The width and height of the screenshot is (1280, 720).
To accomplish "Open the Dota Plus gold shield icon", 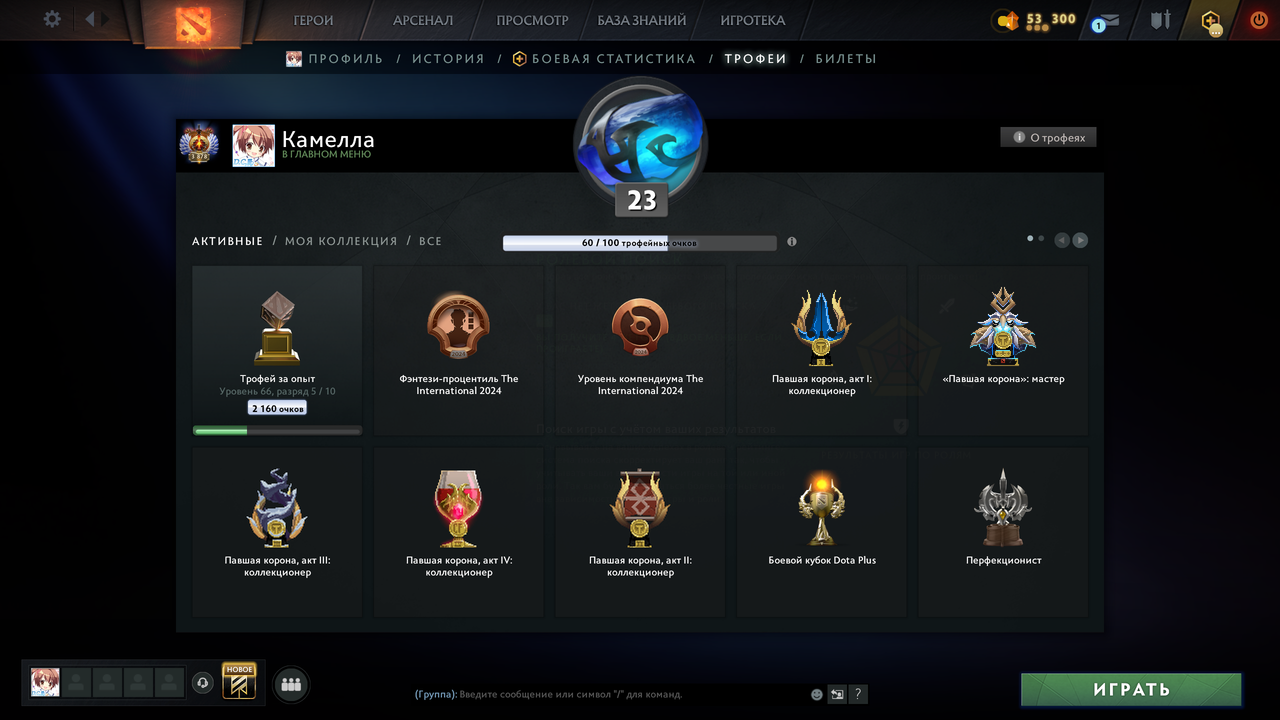I will point(1211,20).
